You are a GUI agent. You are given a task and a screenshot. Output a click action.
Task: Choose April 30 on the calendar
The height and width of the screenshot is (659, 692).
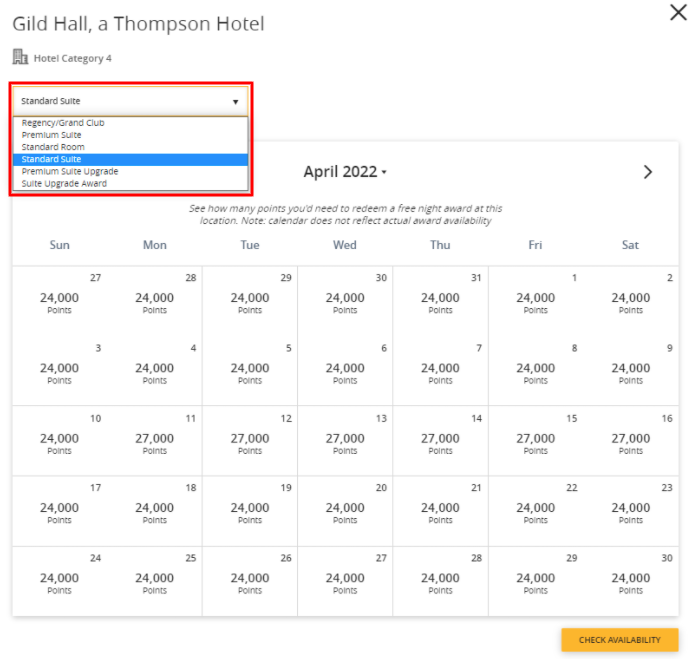coord(630,580)
